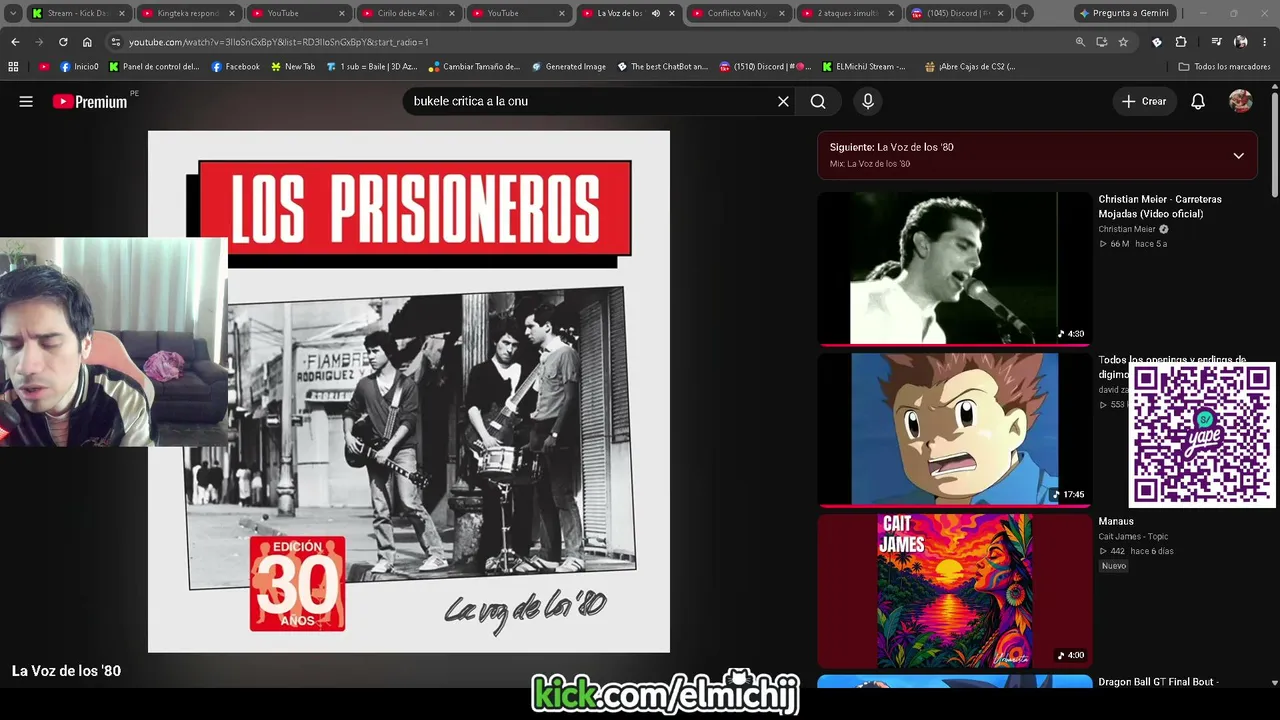1280x720 pixels.
Task: Open ¡Abre Cajas de CS2 bookmark
Action: [970, 67]
